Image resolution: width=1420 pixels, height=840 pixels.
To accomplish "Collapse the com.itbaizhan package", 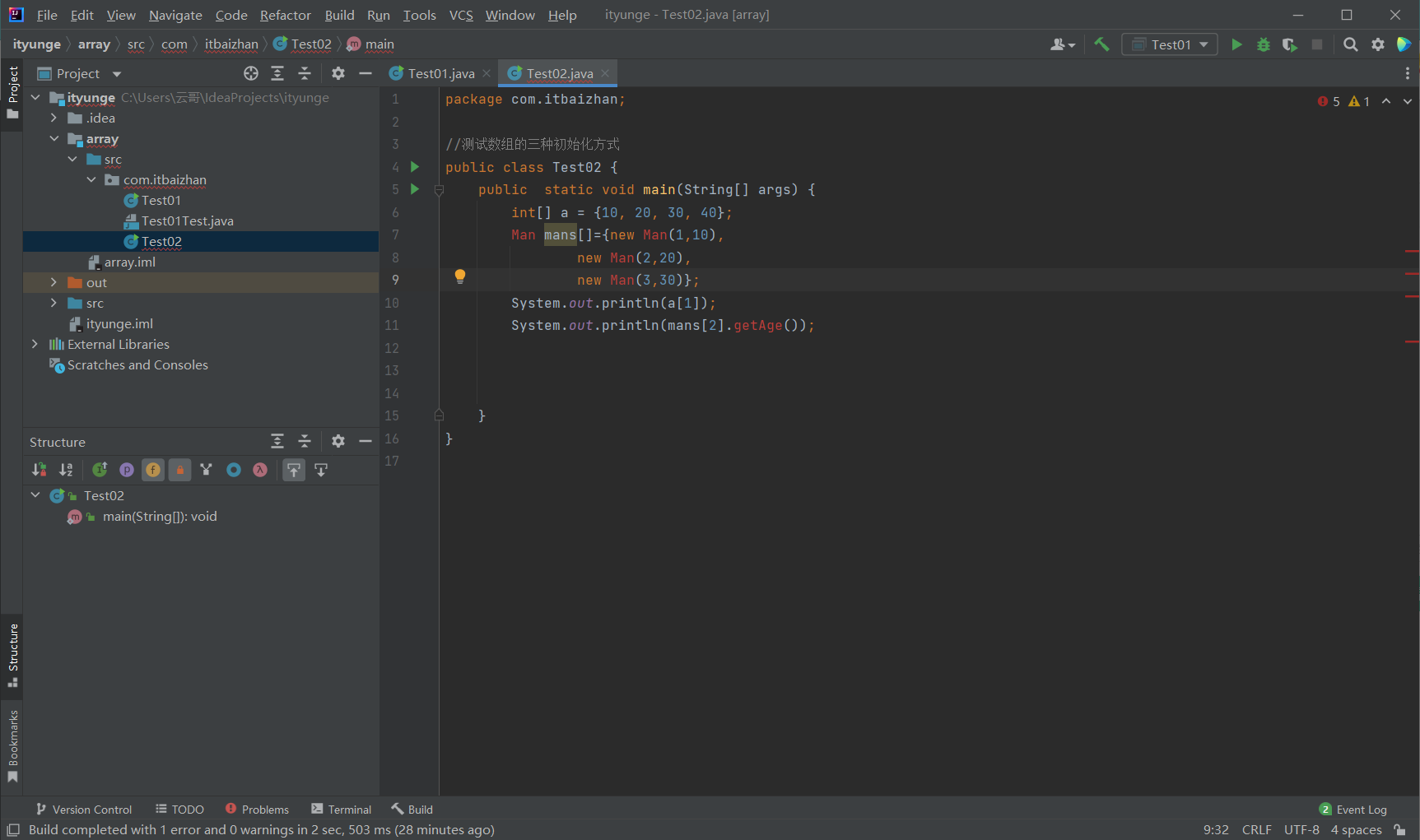I will point(91,179).
